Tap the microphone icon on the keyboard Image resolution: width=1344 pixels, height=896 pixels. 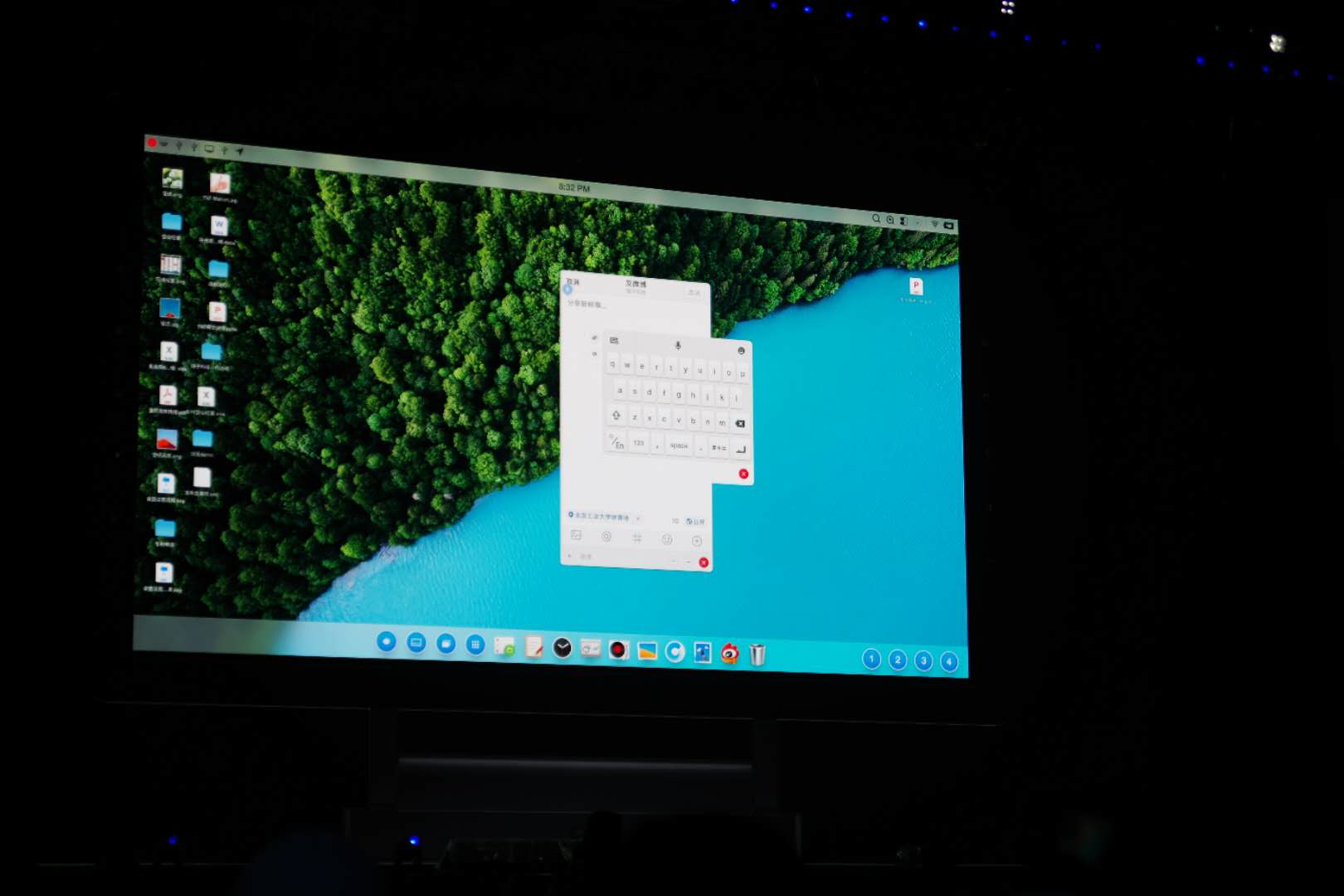(x=678, y=345)
